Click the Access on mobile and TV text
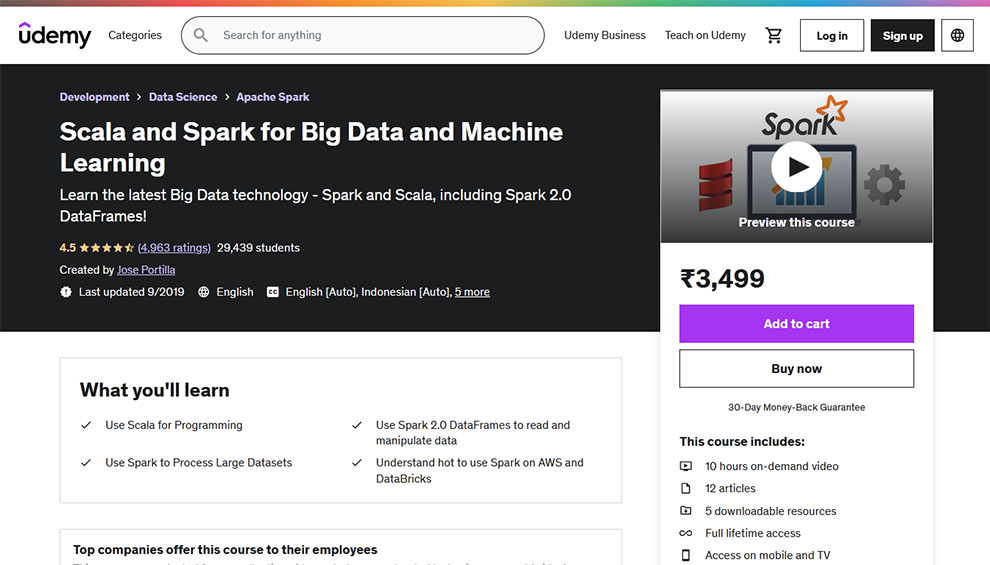 pyautogui.click(x=767, y=555)
